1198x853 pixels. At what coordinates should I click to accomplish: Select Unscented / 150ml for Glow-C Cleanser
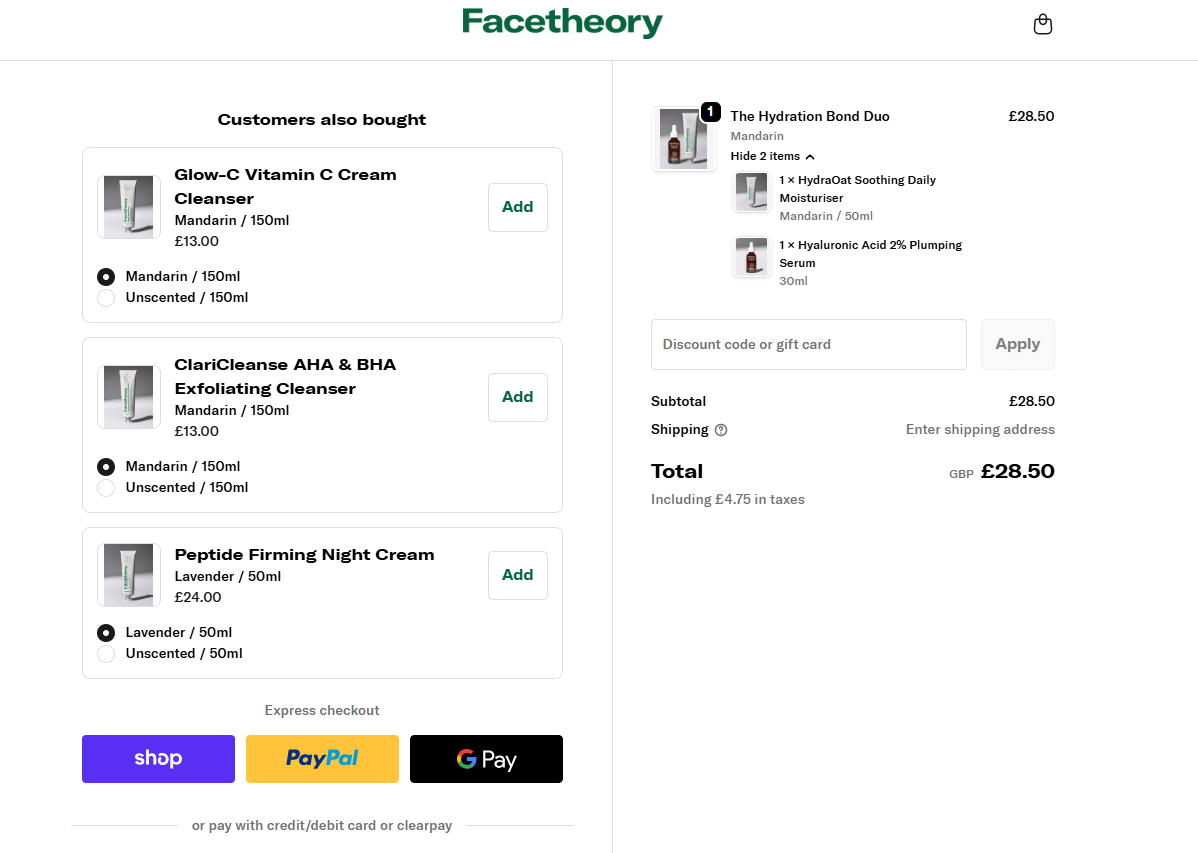click(x=106, y=298)
